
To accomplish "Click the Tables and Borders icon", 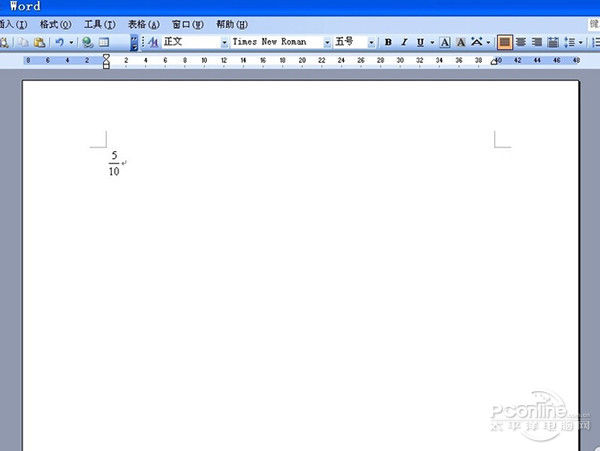I will (x=104, y=42).
